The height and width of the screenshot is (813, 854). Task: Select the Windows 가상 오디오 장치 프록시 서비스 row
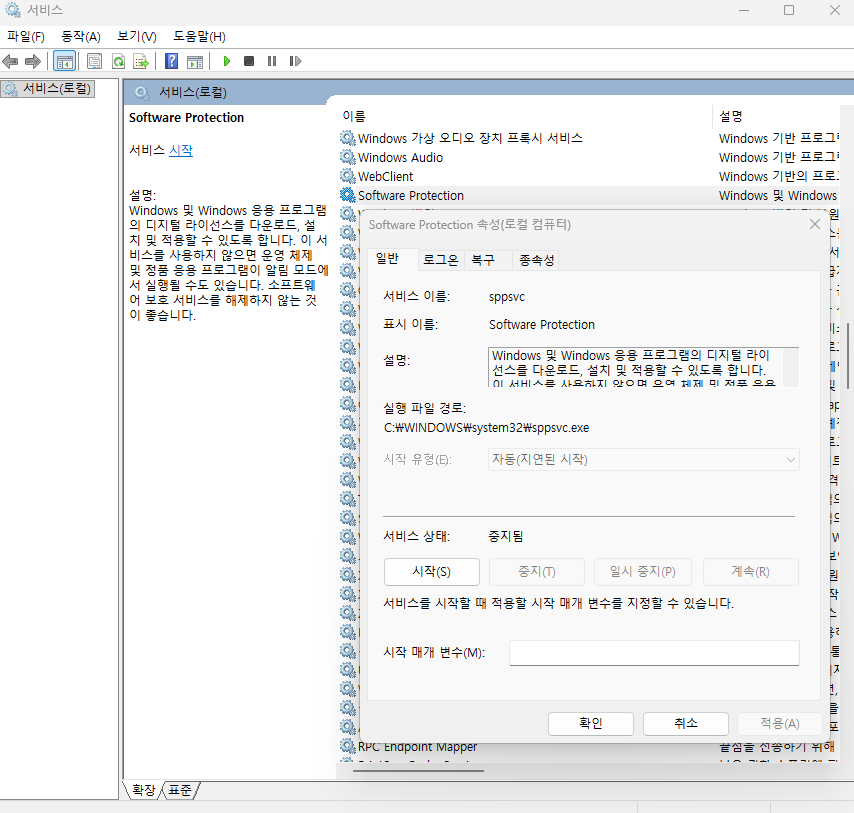[x=589, y=138]
